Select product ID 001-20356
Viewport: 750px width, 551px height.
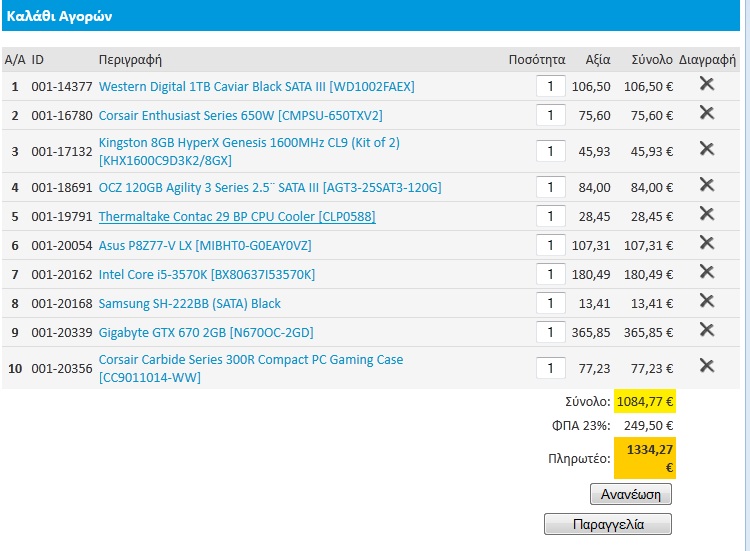tap(62, 369)
